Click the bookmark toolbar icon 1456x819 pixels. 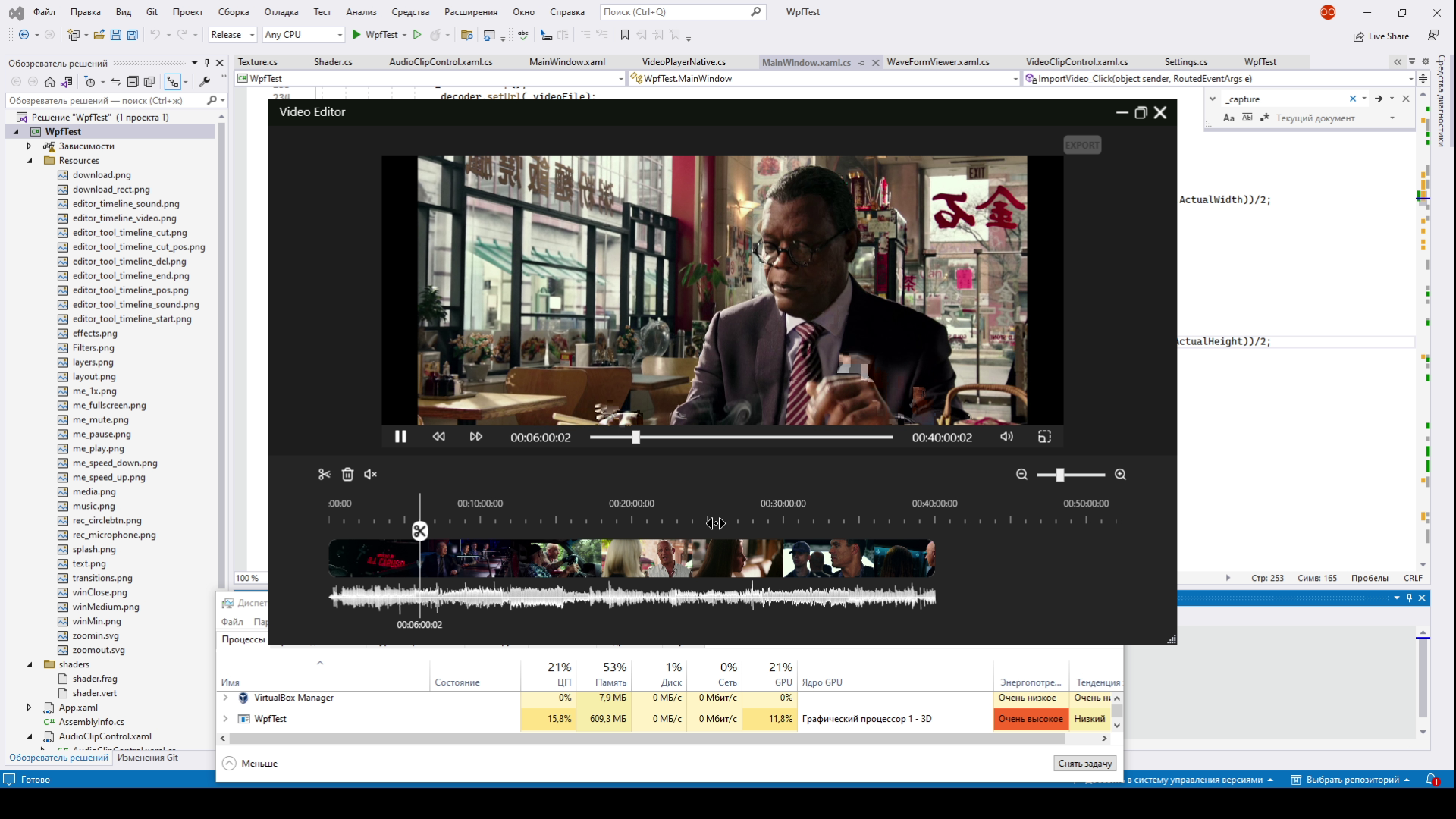coord(625,35)
